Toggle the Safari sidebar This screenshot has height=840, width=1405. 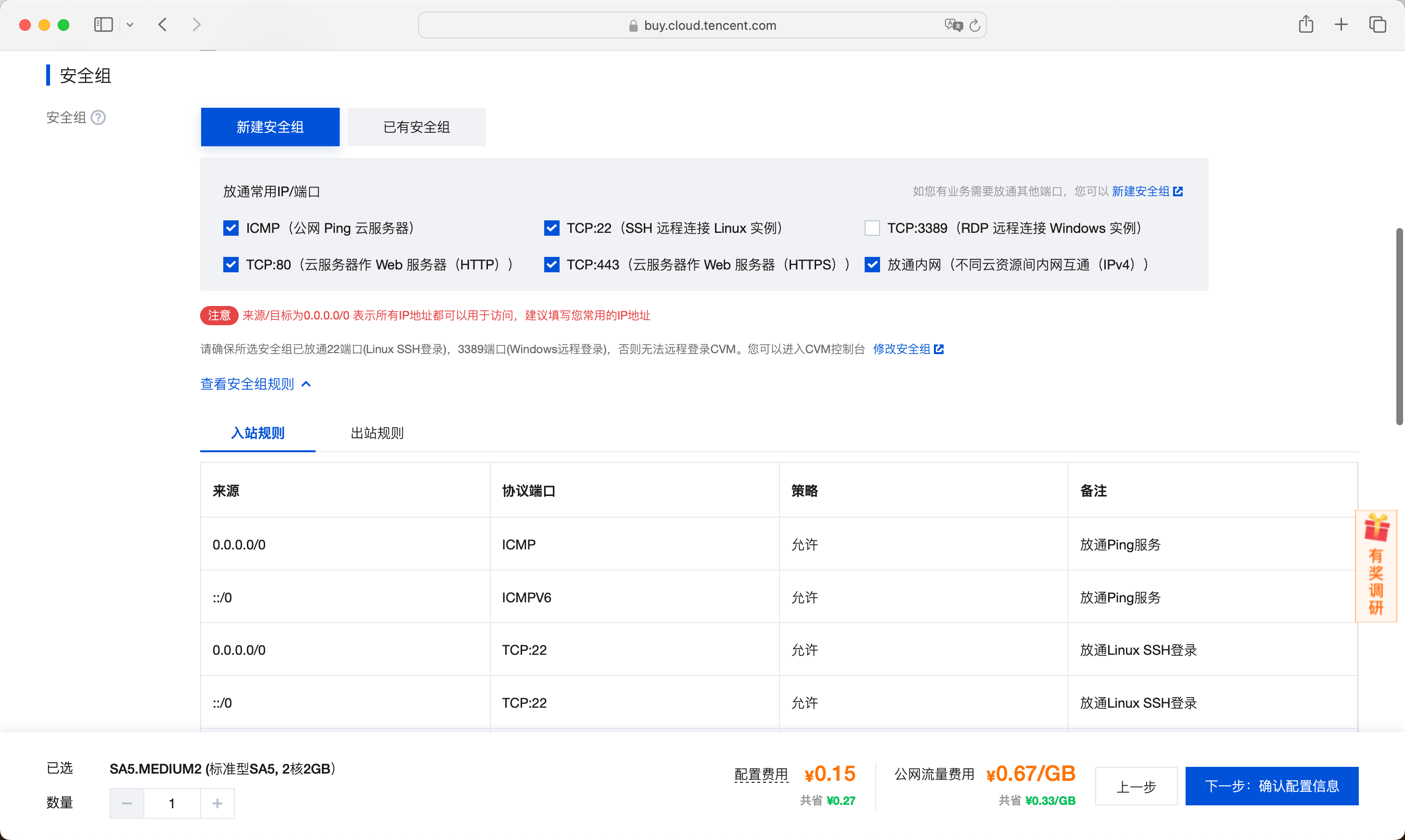[103, 25]
